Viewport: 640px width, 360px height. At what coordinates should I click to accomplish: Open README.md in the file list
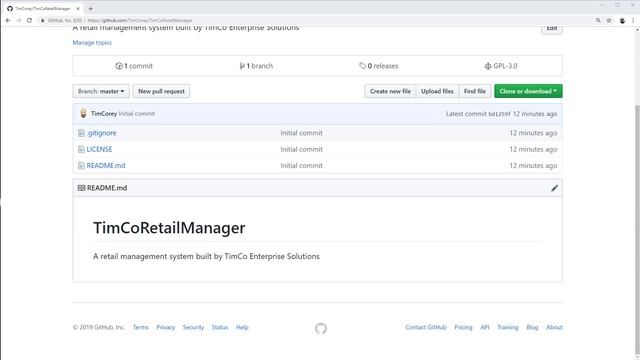tap(106, 166)
